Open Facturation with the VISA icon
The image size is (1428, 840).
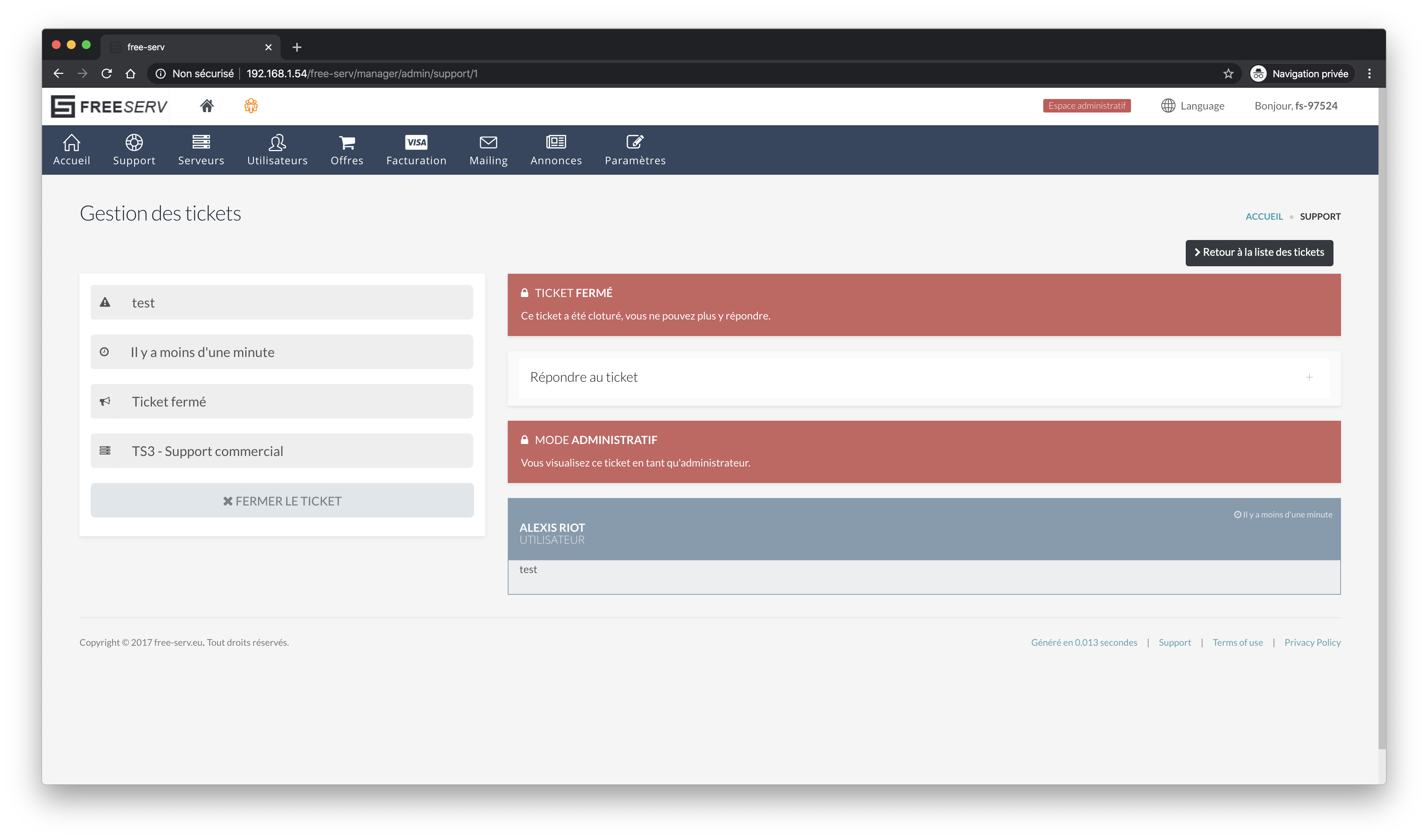pos(416,150)
